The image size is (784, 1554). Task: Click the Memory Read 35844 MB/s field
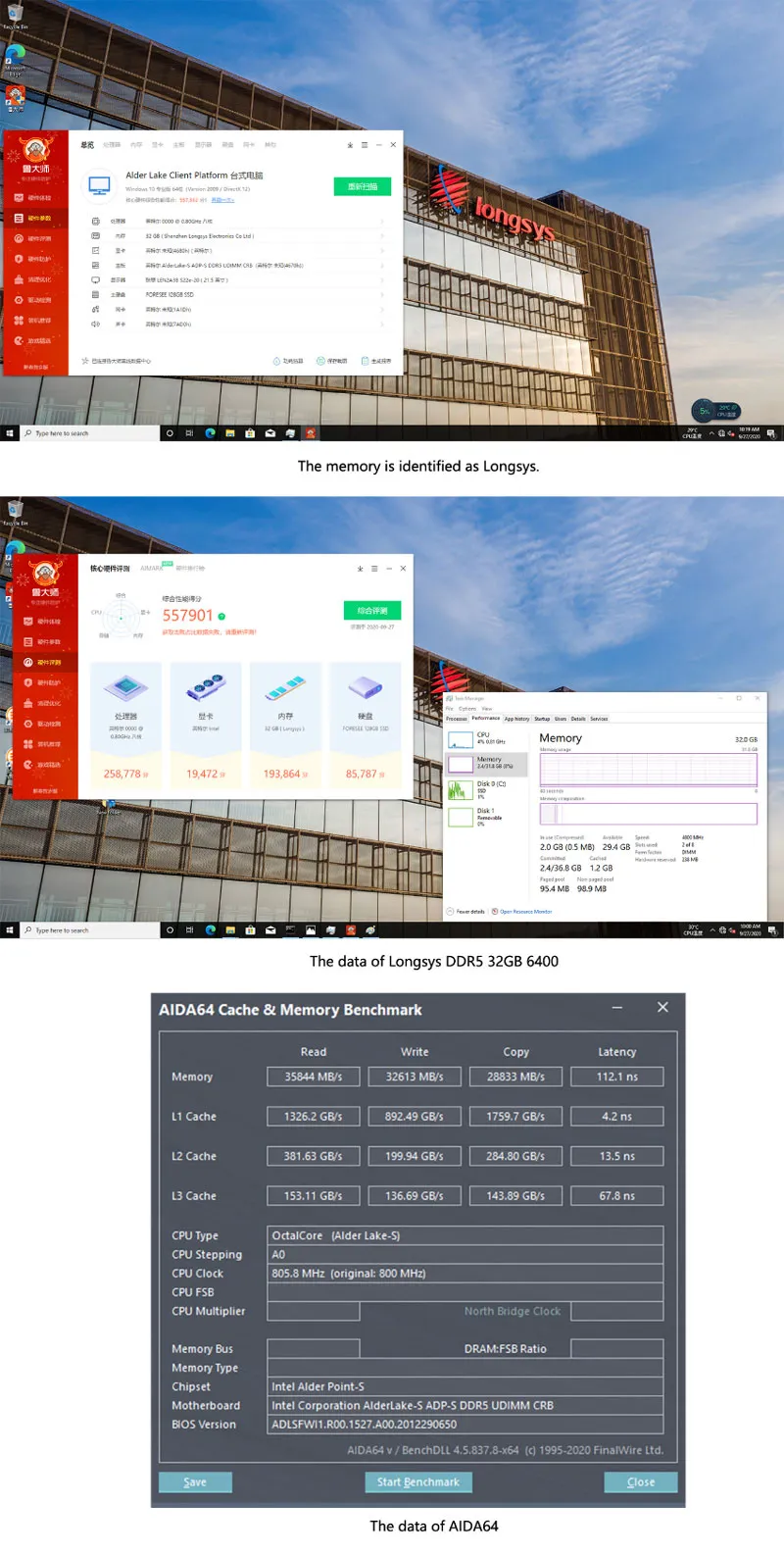pos(314,1077)
